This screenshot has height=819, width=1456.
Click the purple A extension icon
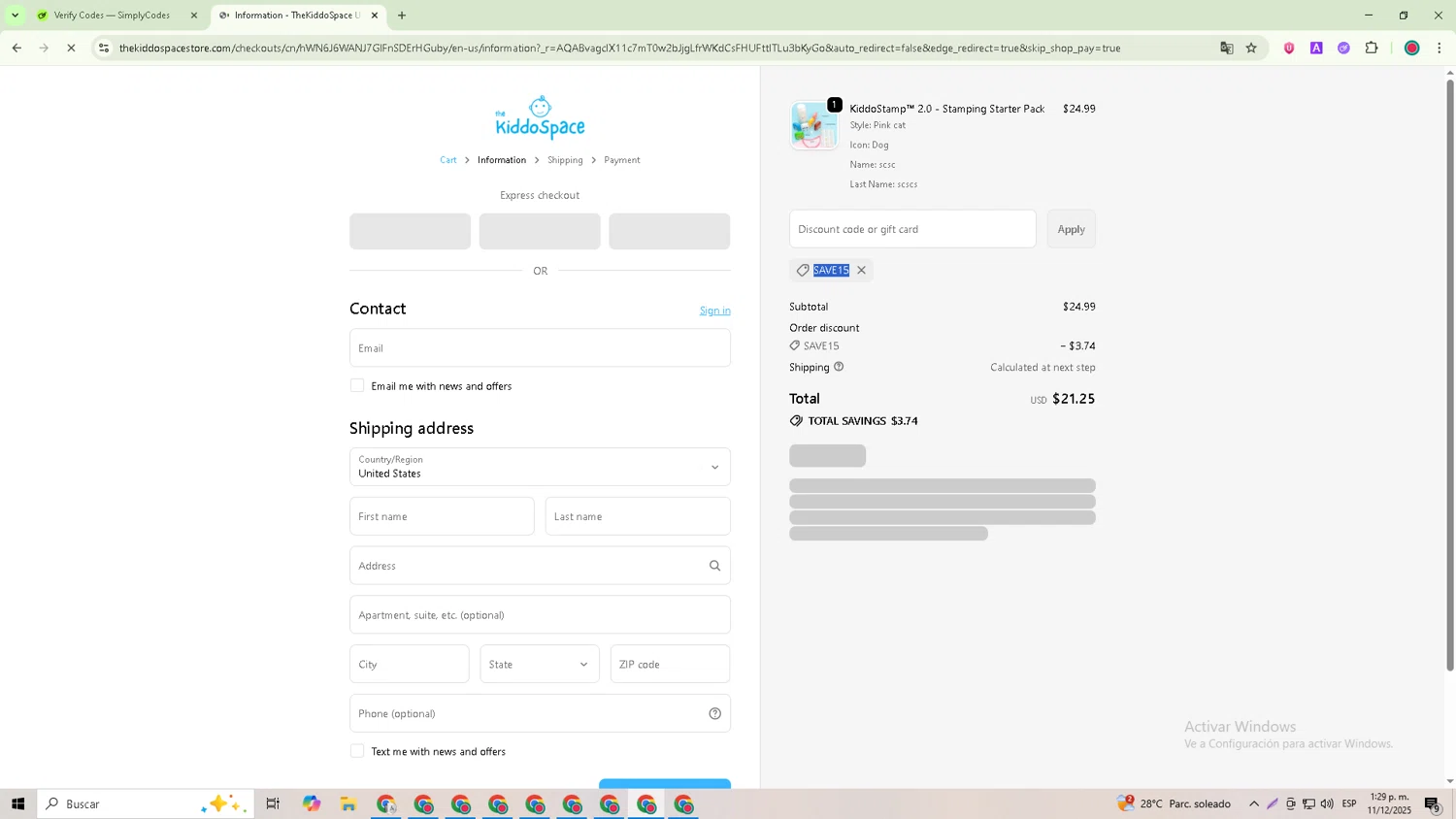pos(1316,48)
